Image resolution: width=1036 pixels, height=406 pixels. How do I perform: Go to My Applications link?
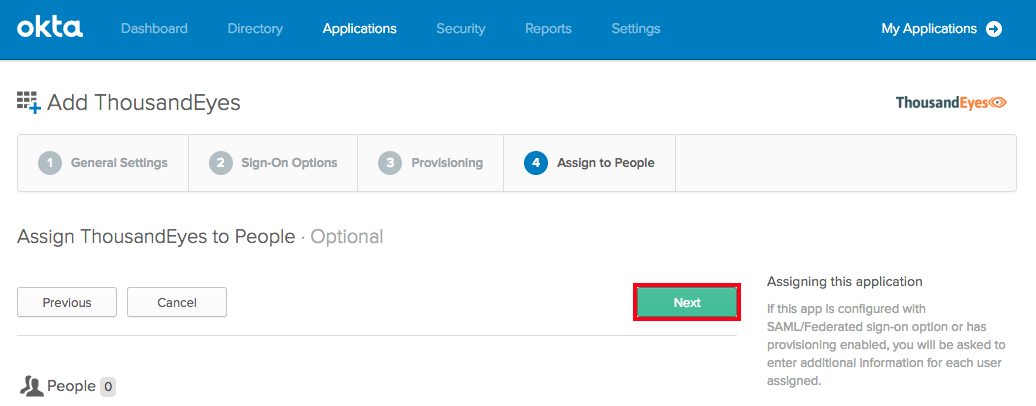pos(929,28)
